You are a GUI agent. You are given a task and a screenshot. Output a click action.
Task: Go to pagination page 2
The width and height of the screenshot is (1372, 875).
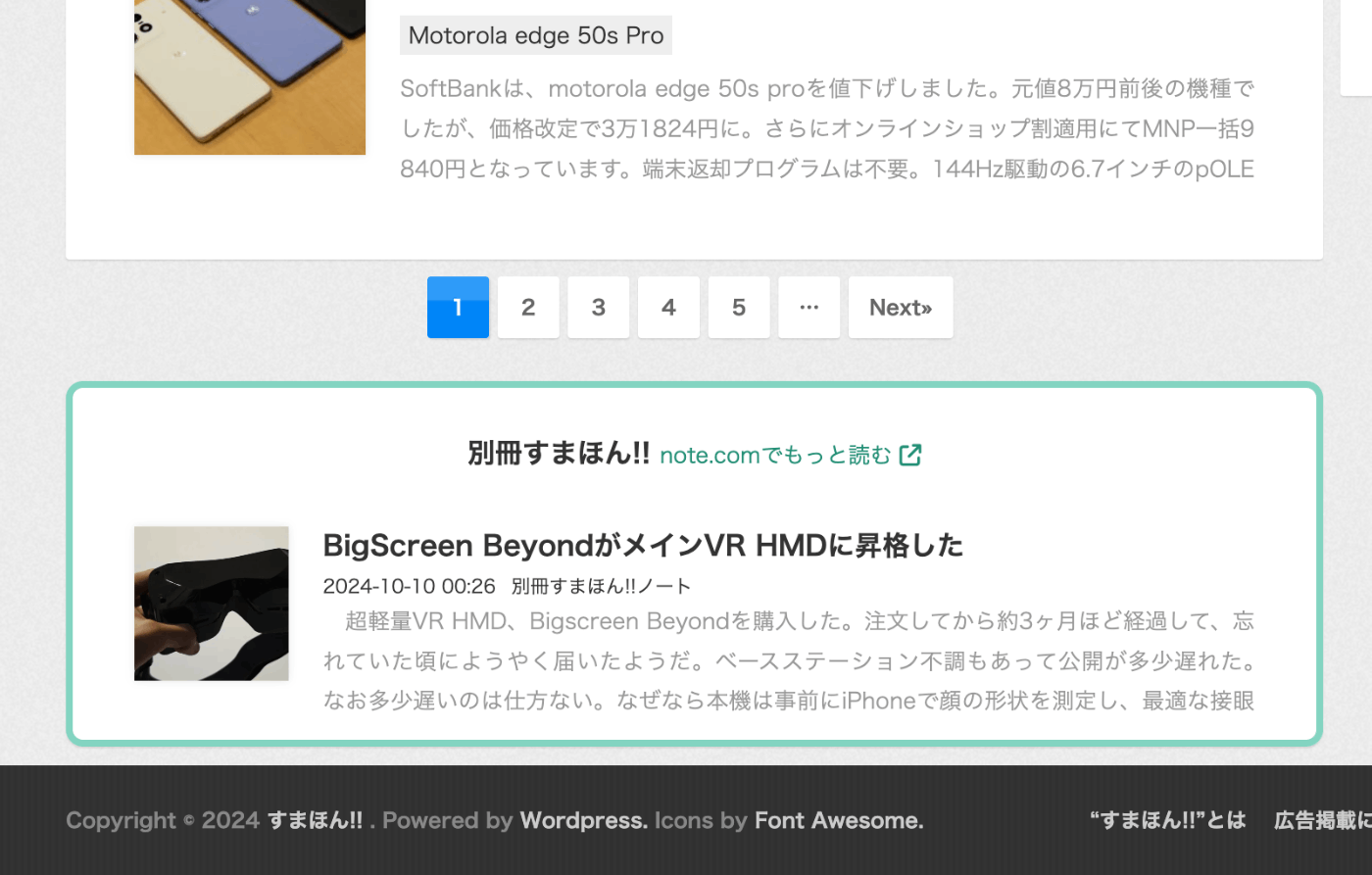pos(528,308)
